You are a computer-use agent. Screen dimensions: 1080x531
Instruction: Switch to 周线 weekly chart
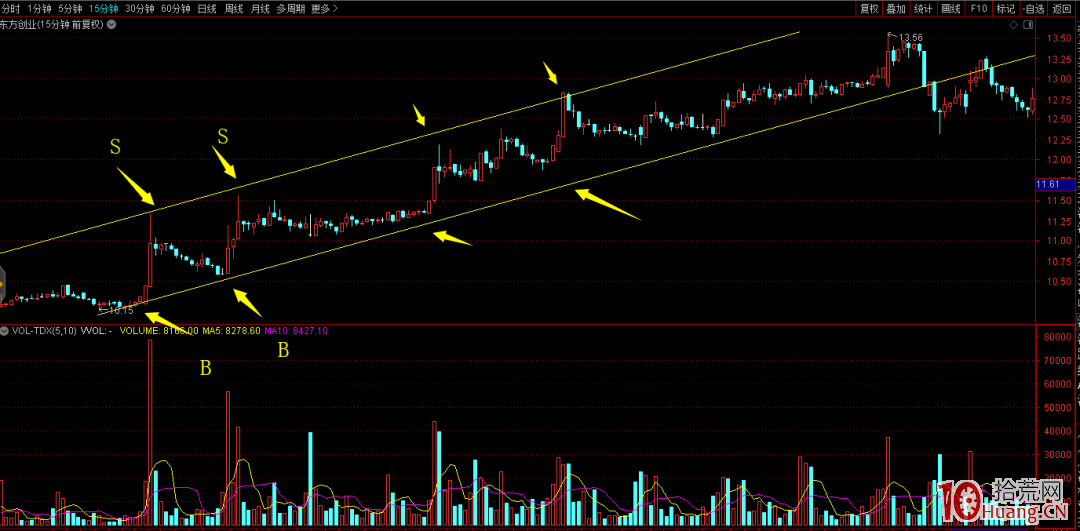[x=234, y=9]
